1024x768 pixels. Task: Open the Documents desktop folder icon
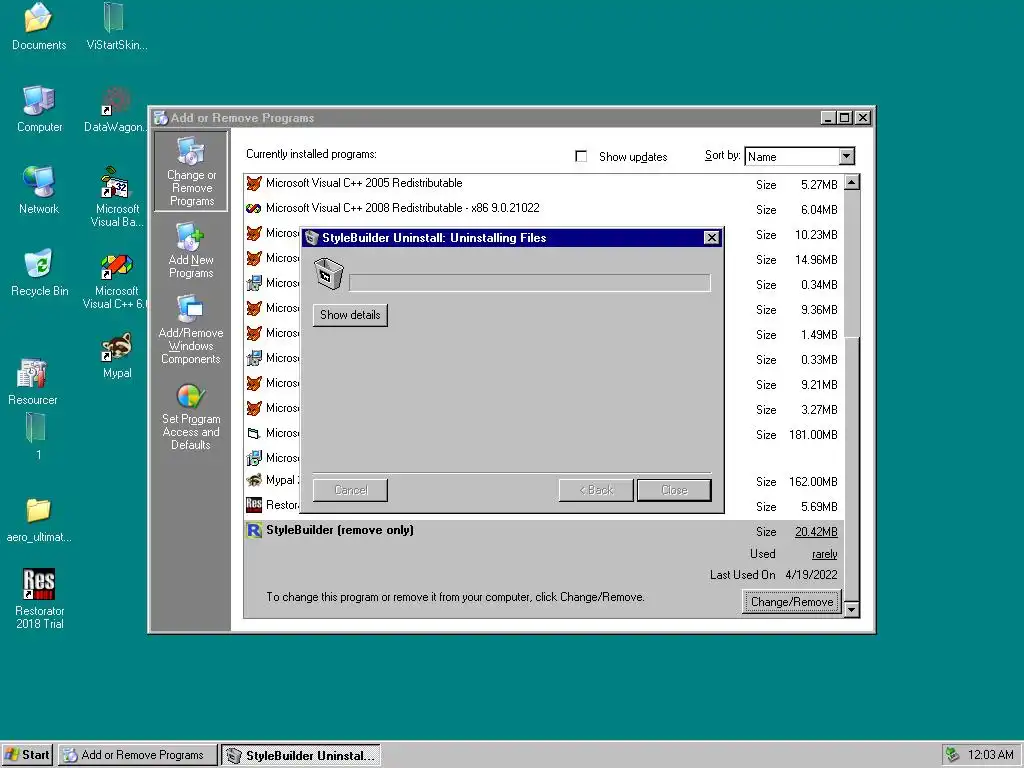point(39,19)
